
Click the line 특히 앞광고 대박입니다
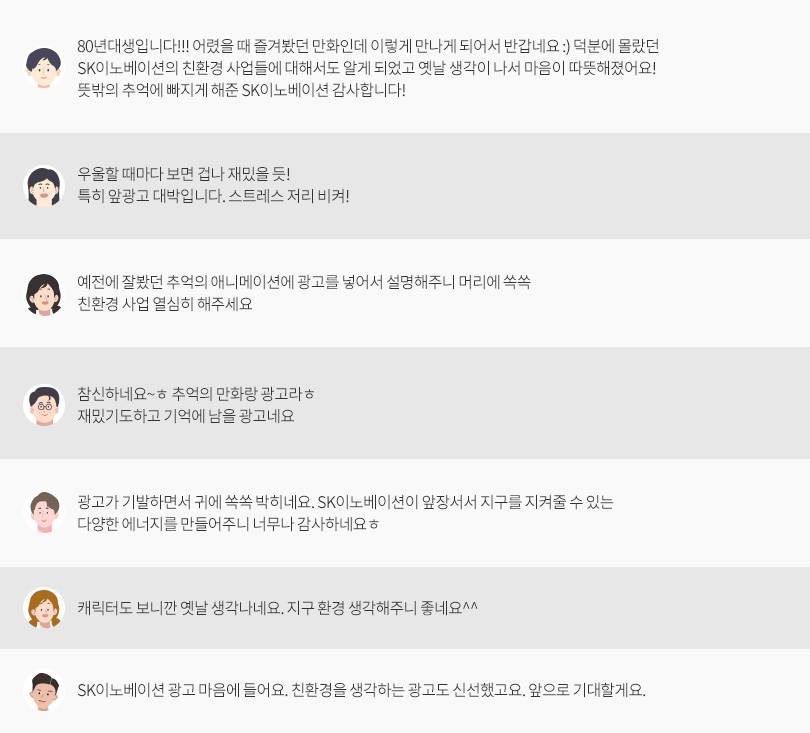tap(213, 196)
